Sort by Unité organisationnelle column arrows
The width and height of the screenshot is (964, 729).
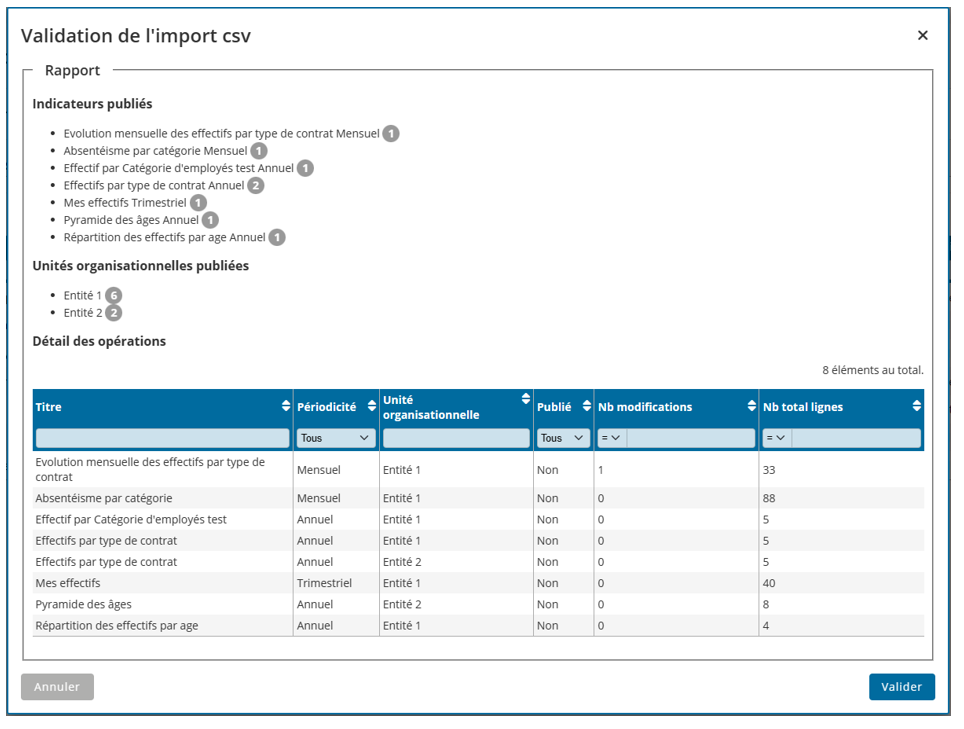point(526,399)
